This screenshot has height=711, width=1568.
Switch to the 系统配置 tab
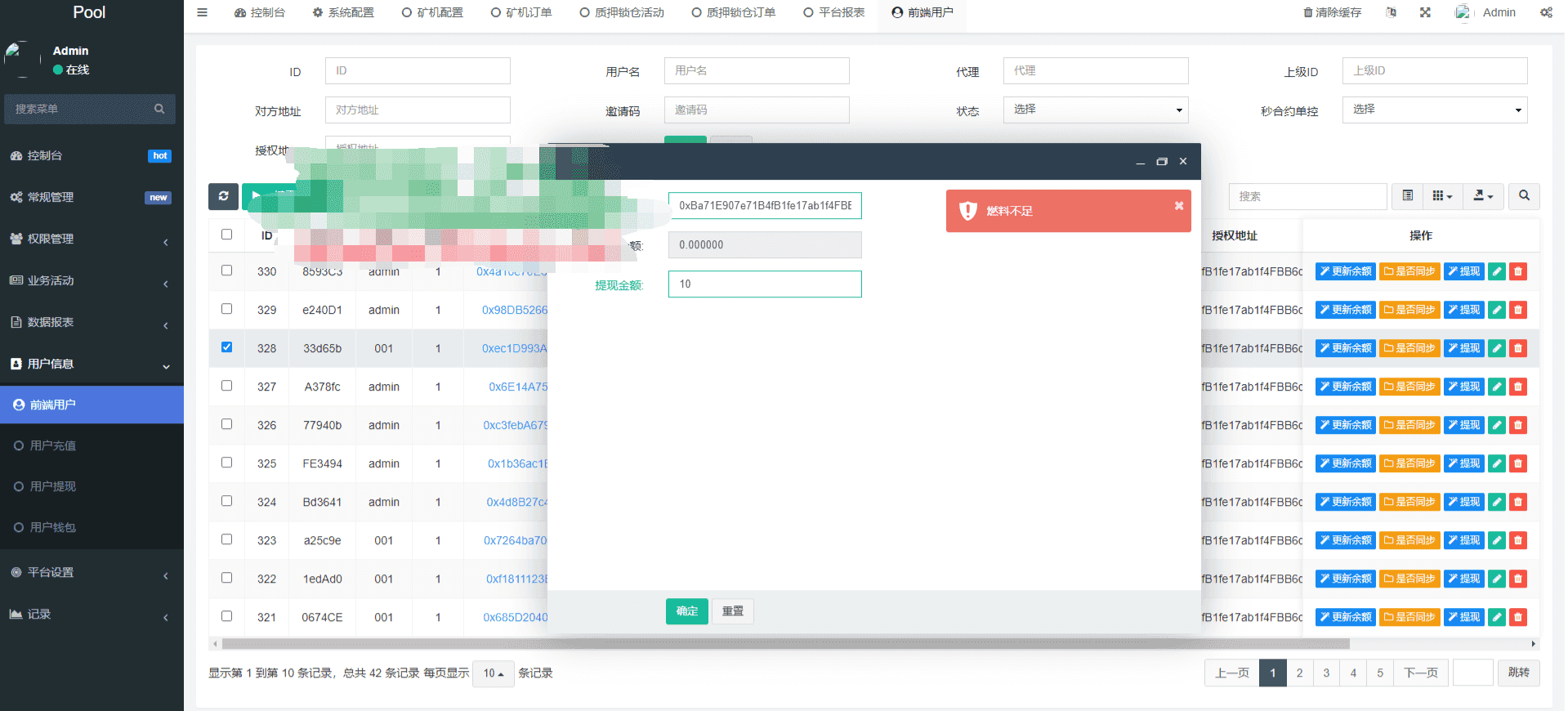click(x=343, y=12)
